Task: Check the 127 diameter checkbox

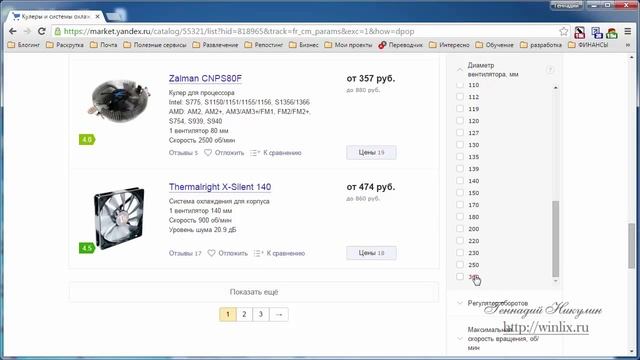Action: (x=460, y=133)
